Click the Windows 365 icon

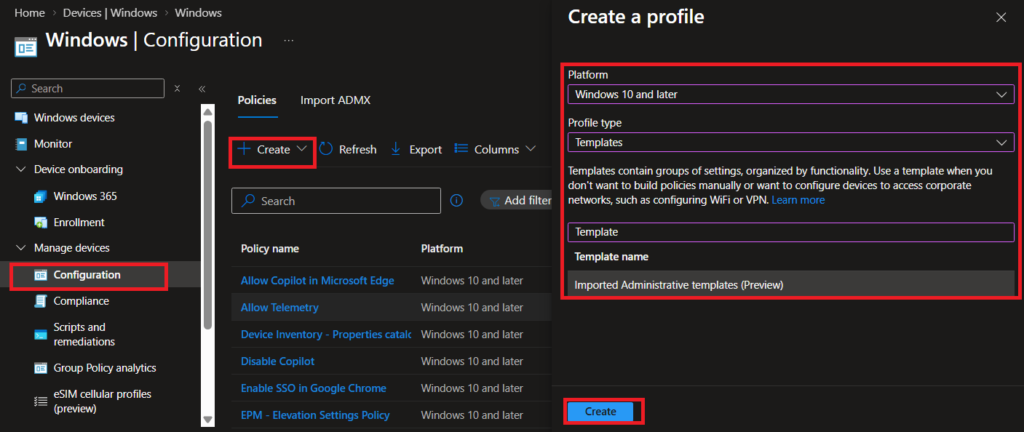[x=40, y=196]
